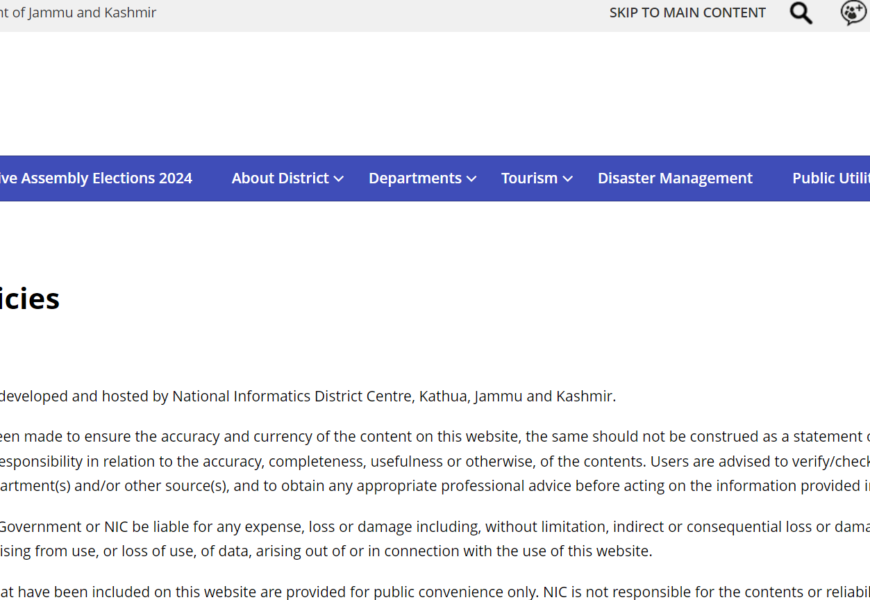This screenshot has height=600, width=870.
Task: Expand the Departments dropdown chevron
Action: 471,179
